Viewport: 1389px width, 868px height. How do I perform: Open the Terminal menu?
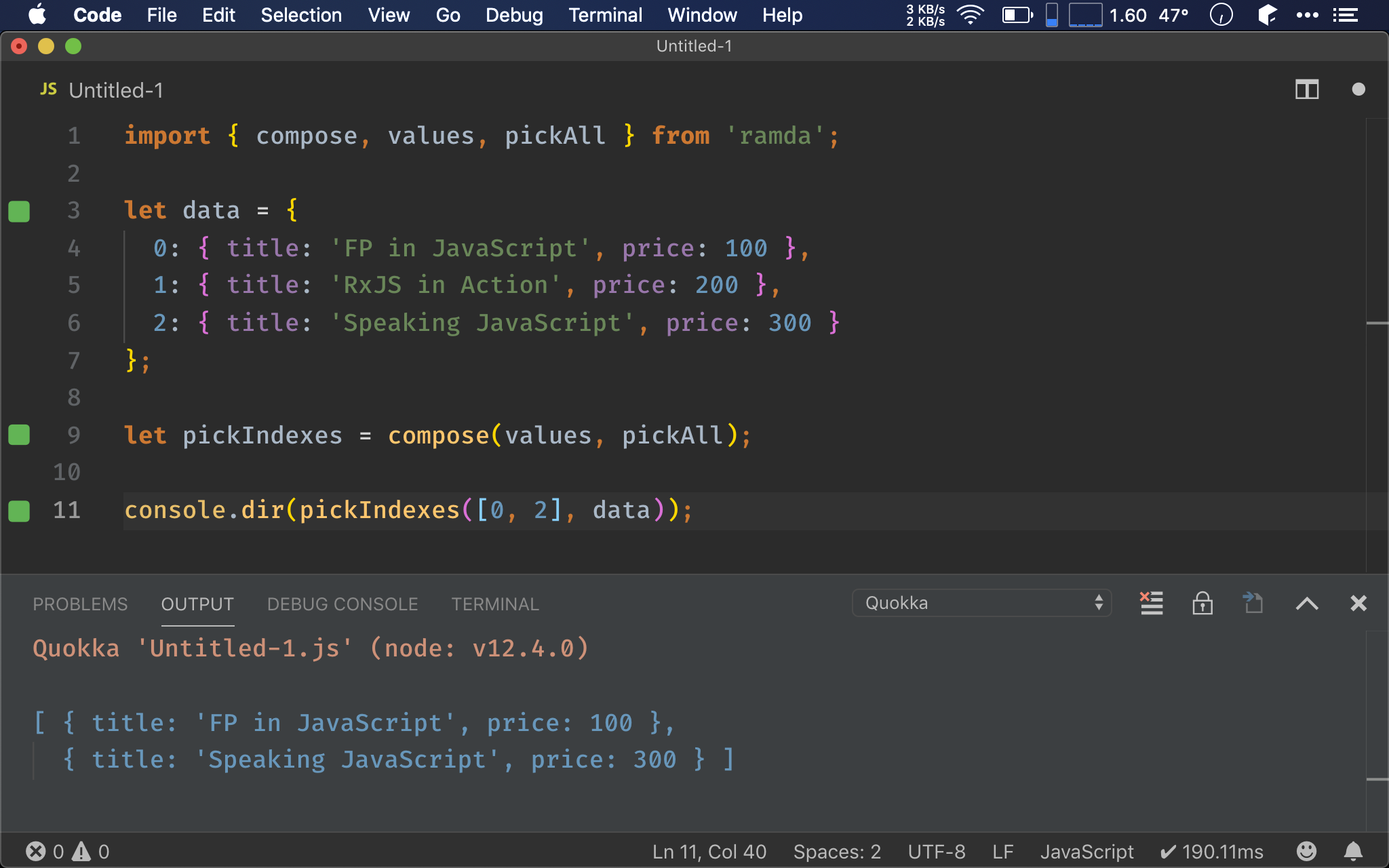point(604,14)
